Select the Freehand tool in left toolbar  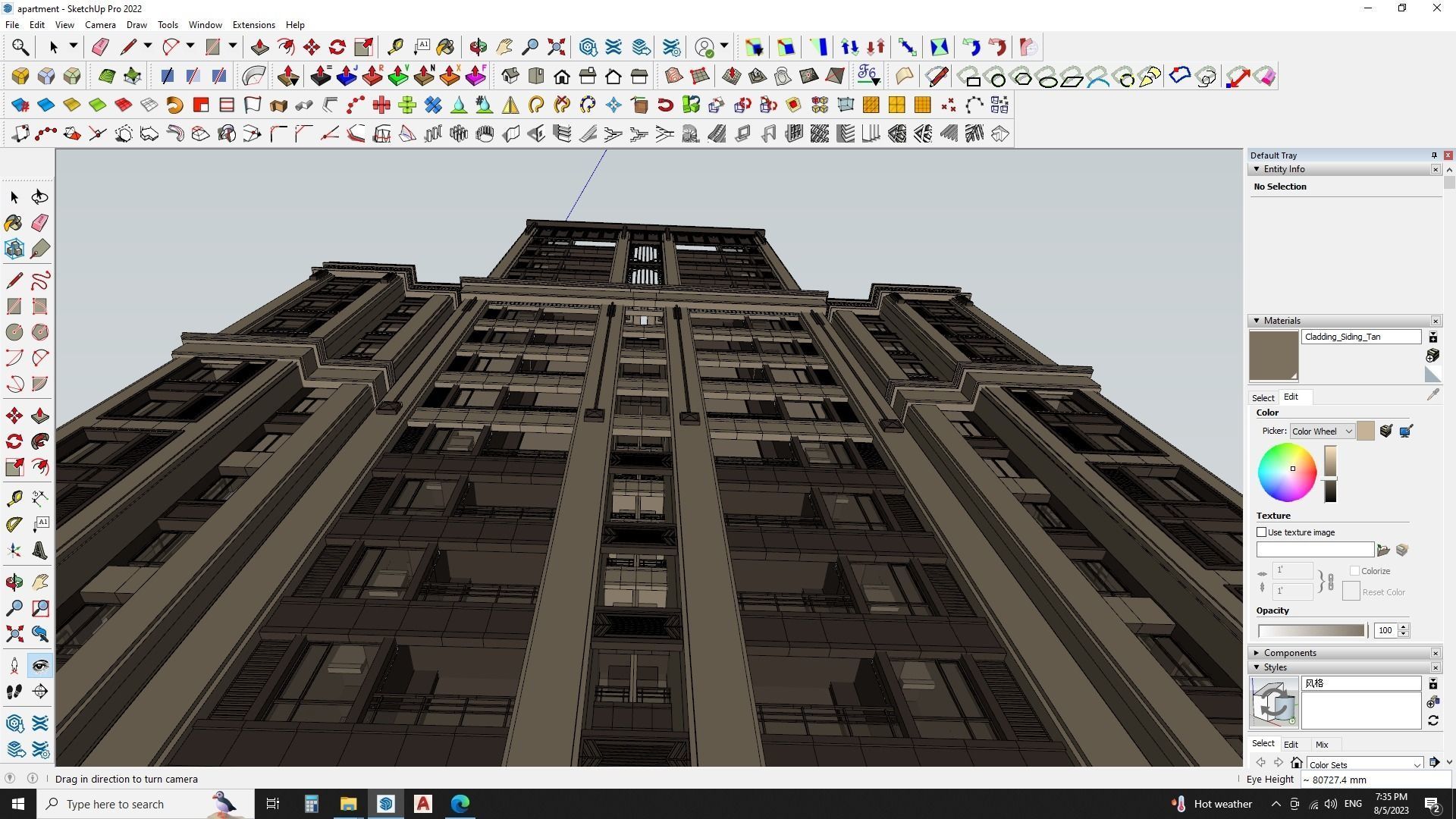point(40,281)
